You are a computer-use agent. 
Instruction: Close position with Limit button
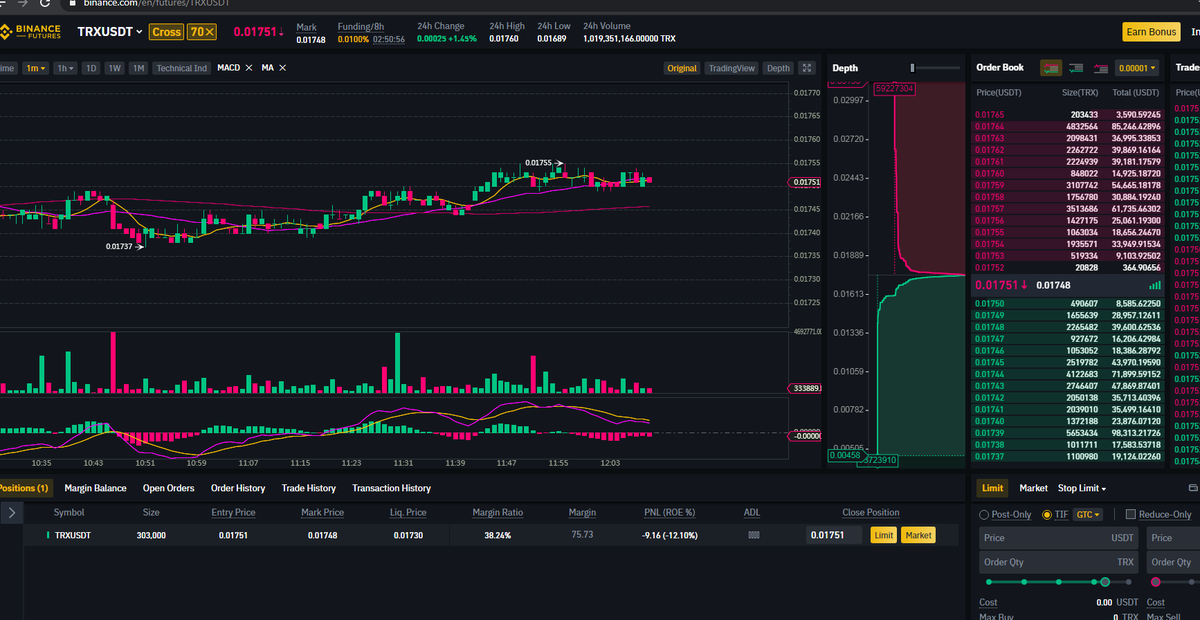click(x=883, y=536)
